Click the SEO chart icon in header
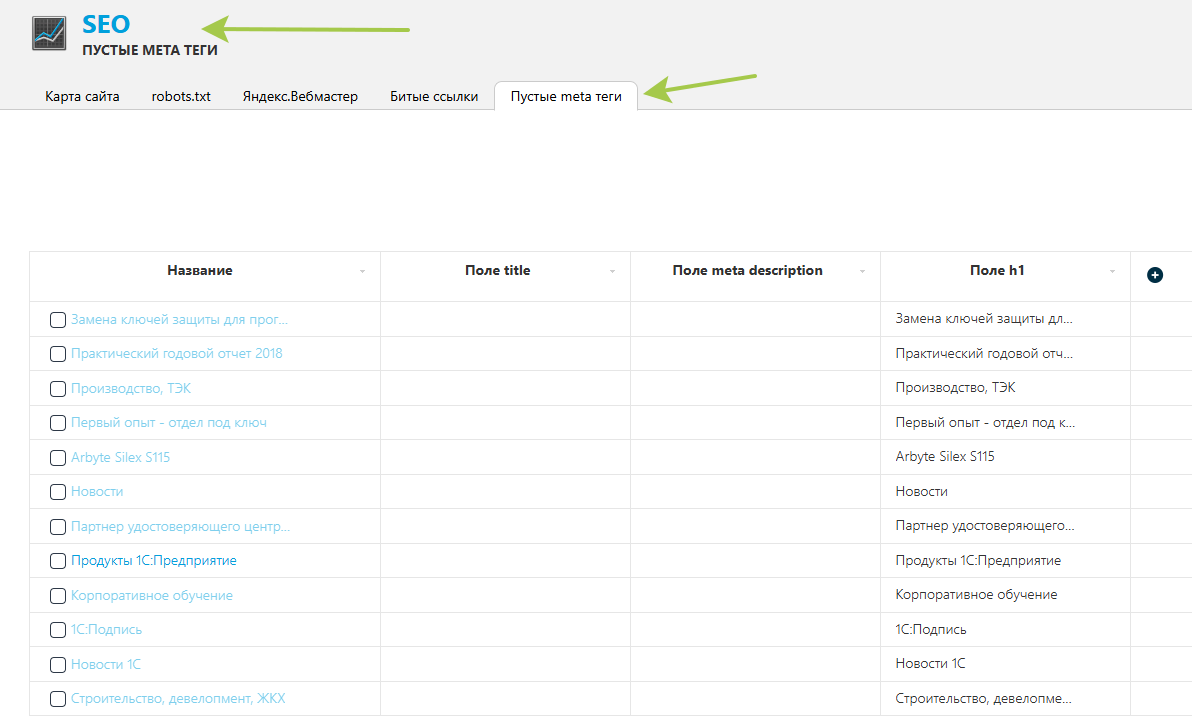Image resolution: width=1192 pixels, height=716 pixels. (x=50, y=33)
